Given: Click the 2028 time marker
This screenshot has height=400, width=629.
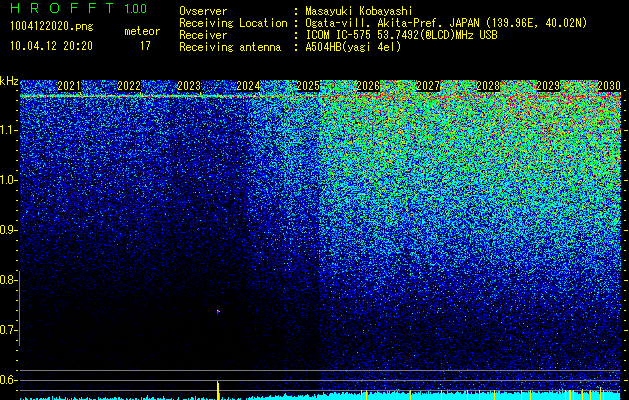Looking at the screenshot, I should coord(488,86).
